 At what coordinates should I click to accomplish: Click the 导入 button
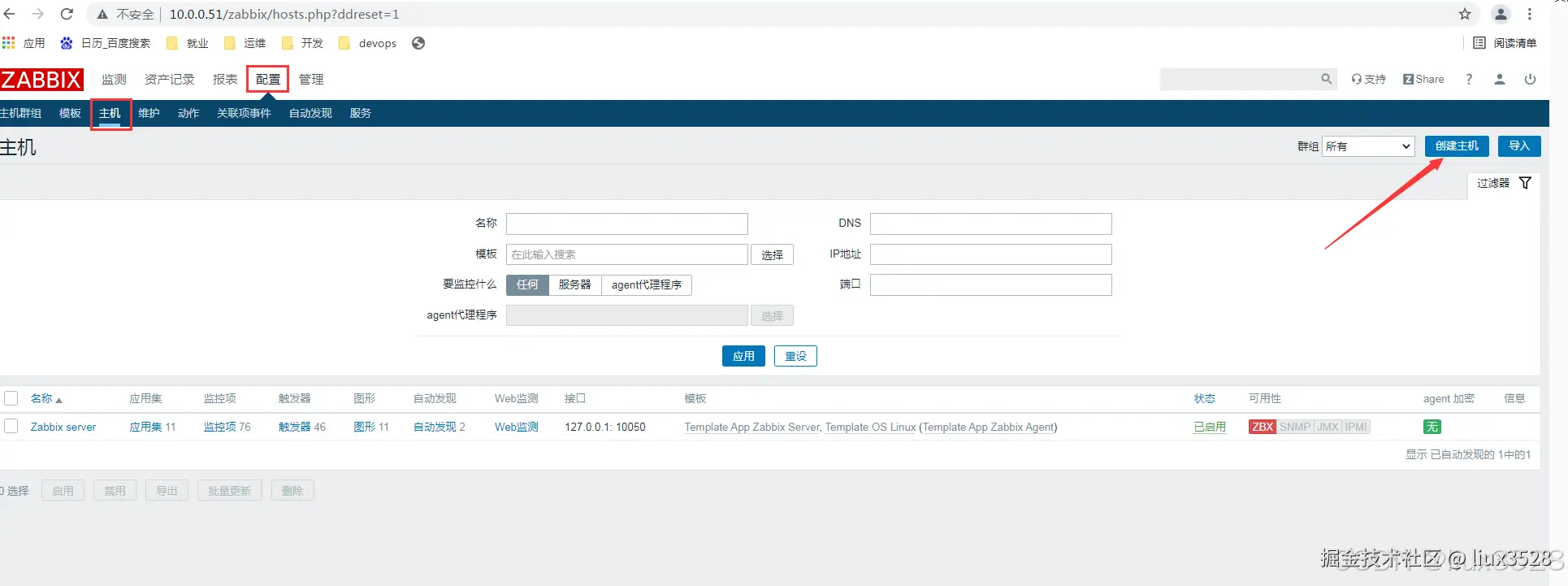[1519, 146]
